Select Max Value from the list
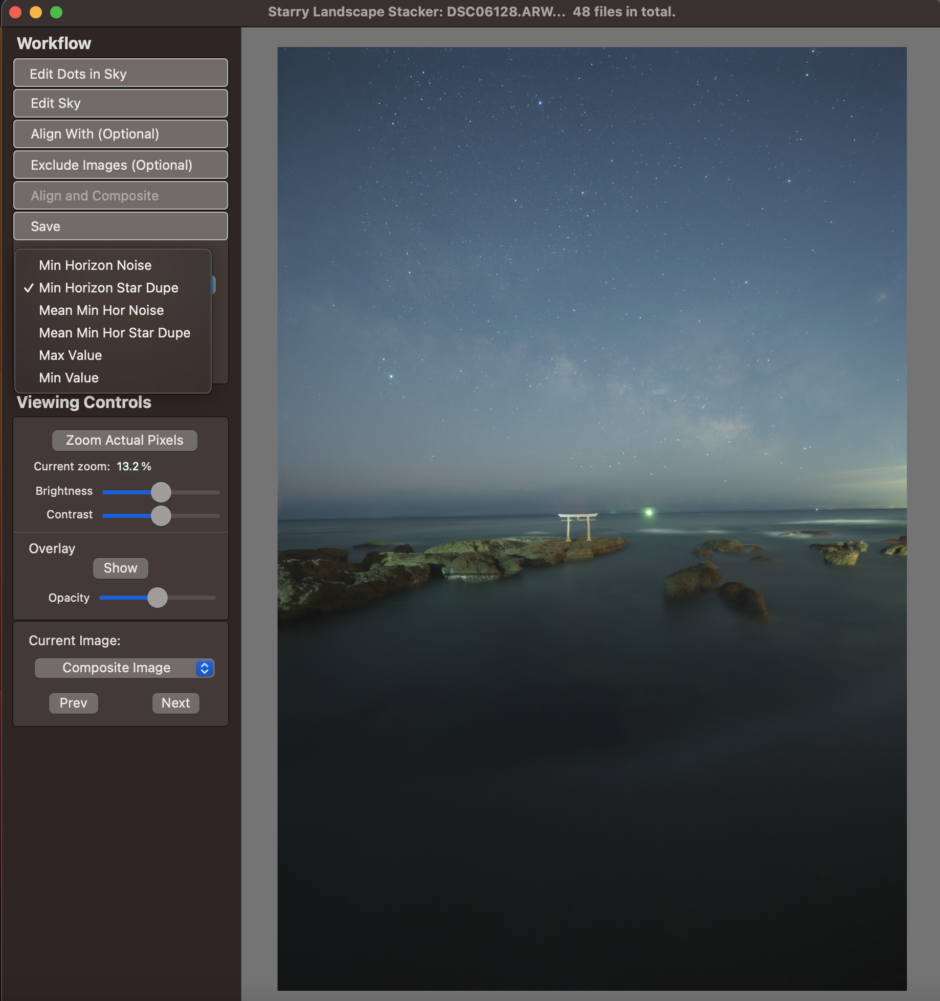The image size is (940, 1001). pyautogui.click(x=70, y=355)
